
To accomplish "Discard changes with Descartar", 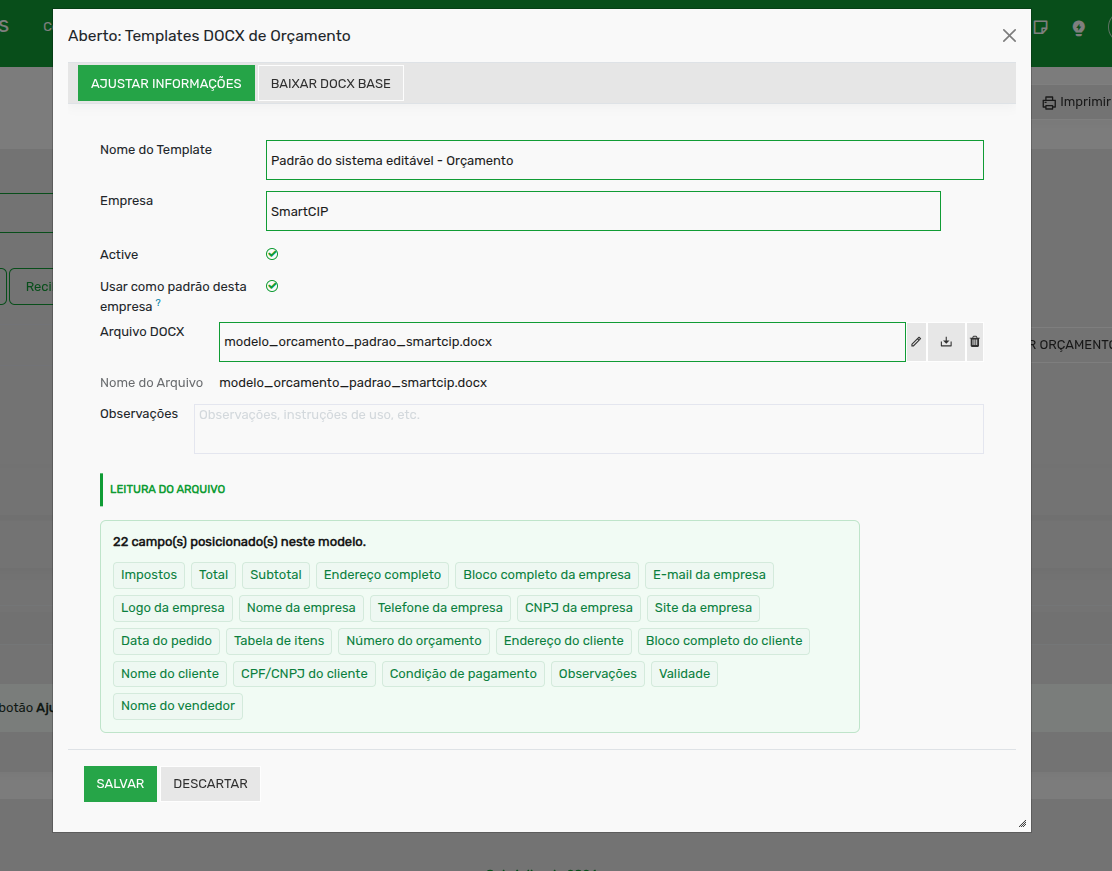I will pyautogui.click(x=210, y=784).
